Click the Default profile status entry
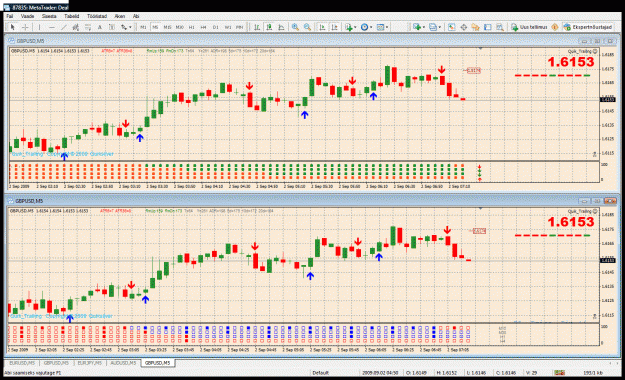625x380 pixels. point(321,373)
